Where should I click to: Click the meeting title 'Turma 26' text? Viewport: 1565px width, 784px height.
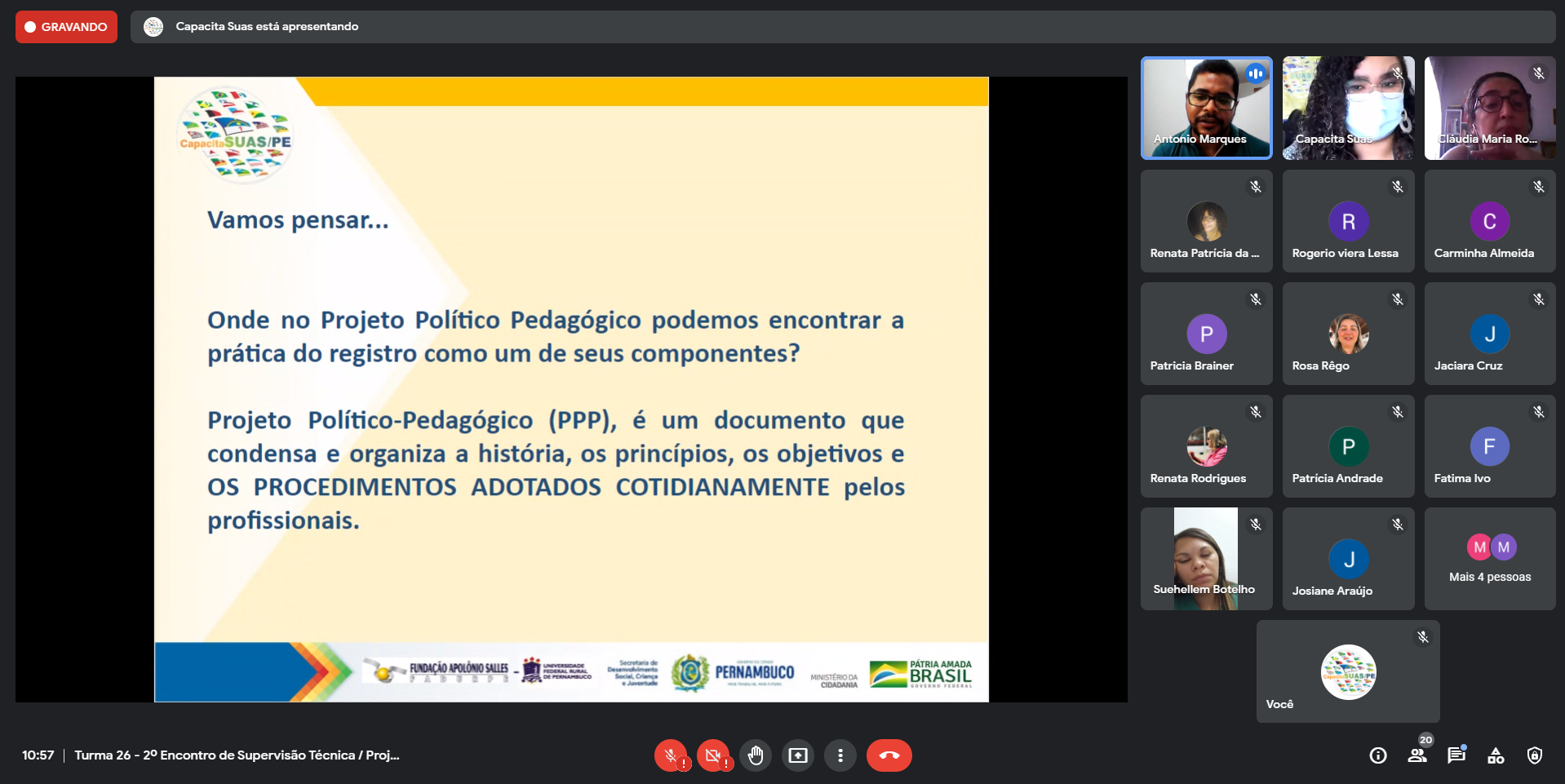coord(237,755)
